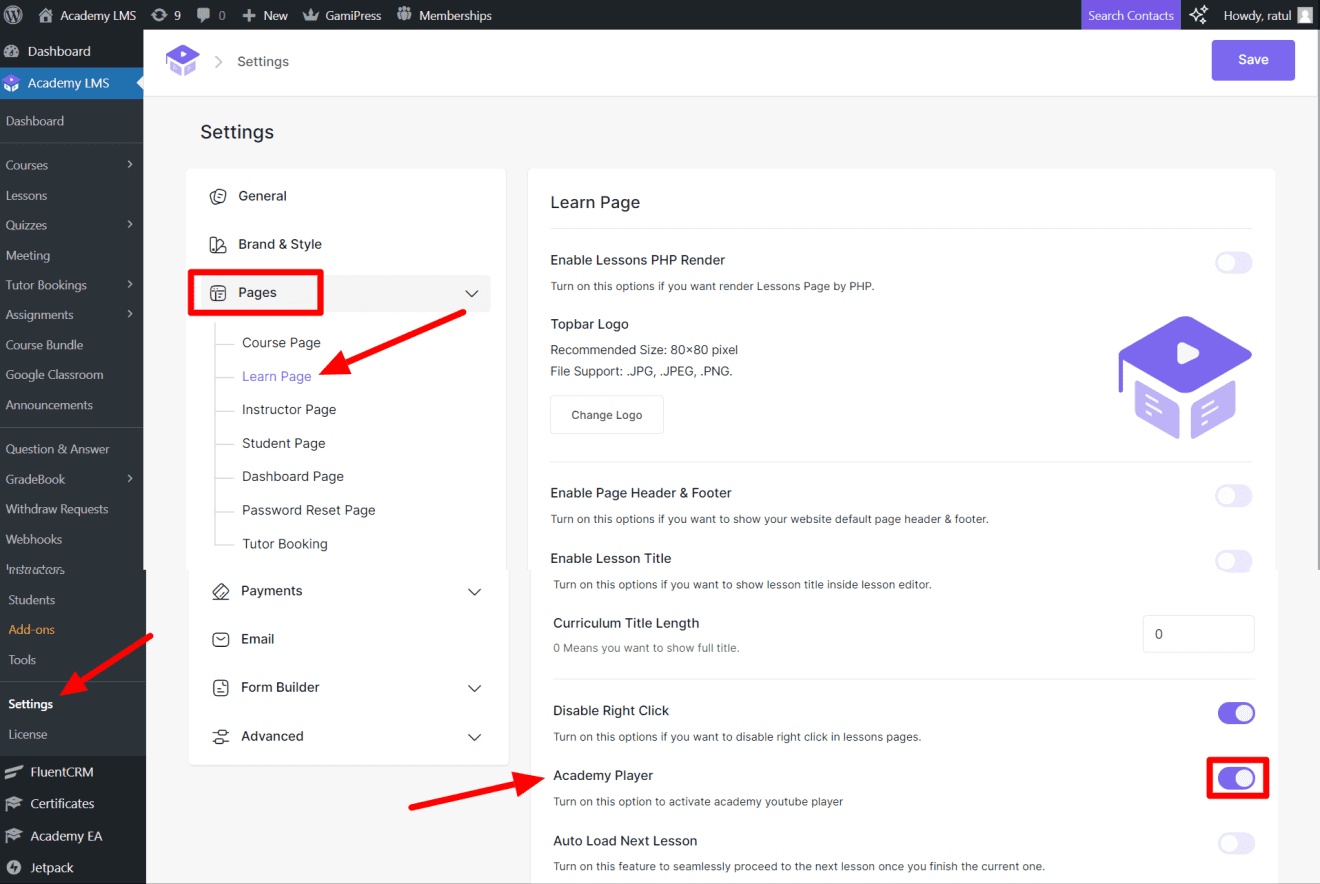Click the Academy LMS breadcrumb logo icon
1320x884 pixels.
pyautogui.click(x=182, y=60)
